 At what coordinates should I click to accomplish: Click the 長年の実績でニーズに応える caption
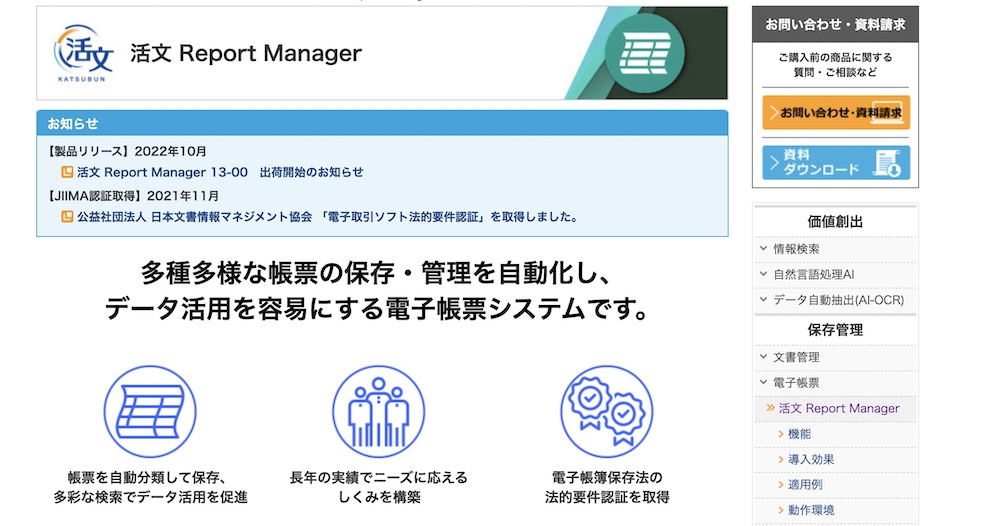pyautogui.click(x=379, y=488)
